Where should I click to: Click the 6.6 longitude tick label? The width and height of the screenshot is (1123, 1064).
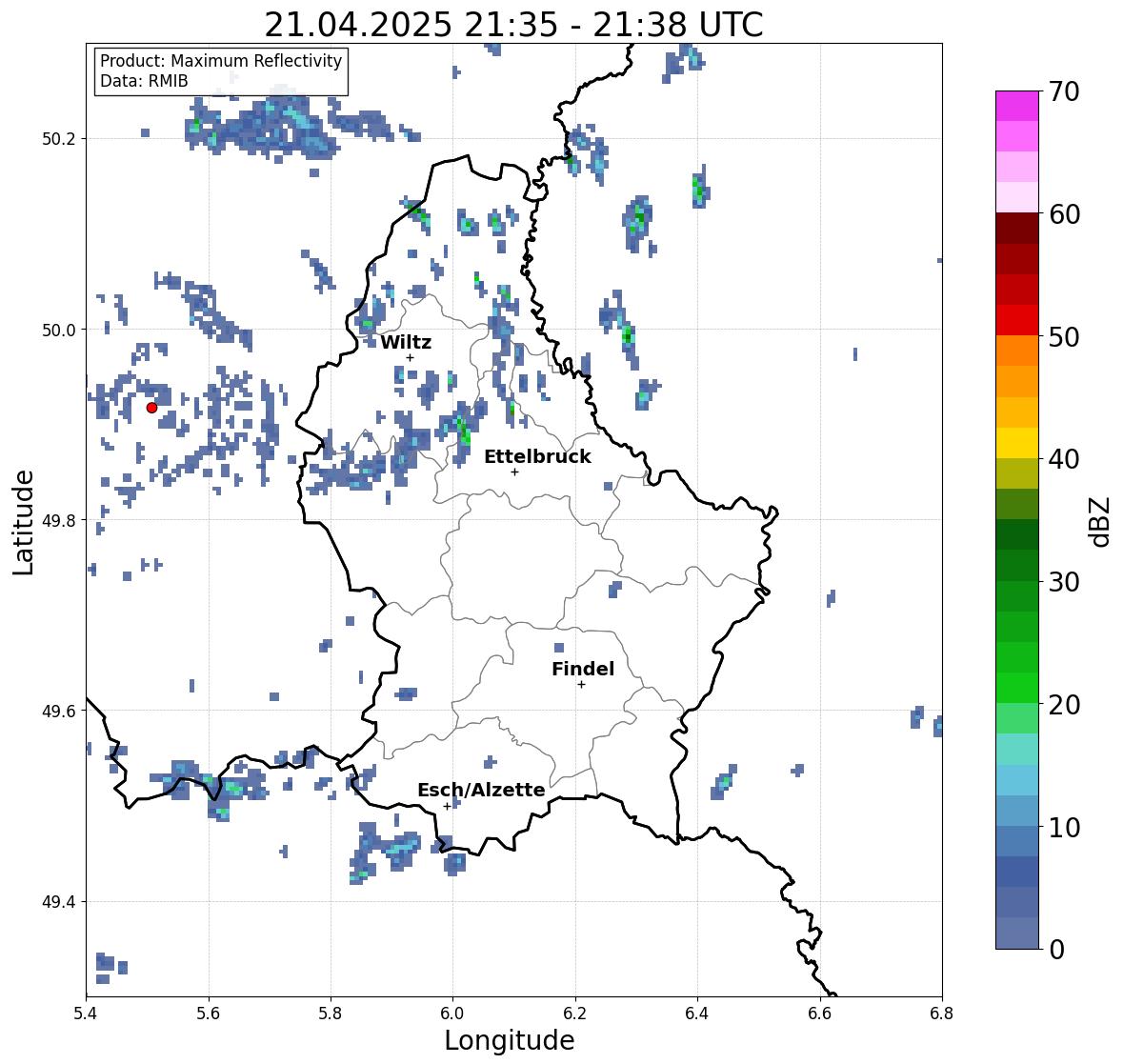(819, 1014)
